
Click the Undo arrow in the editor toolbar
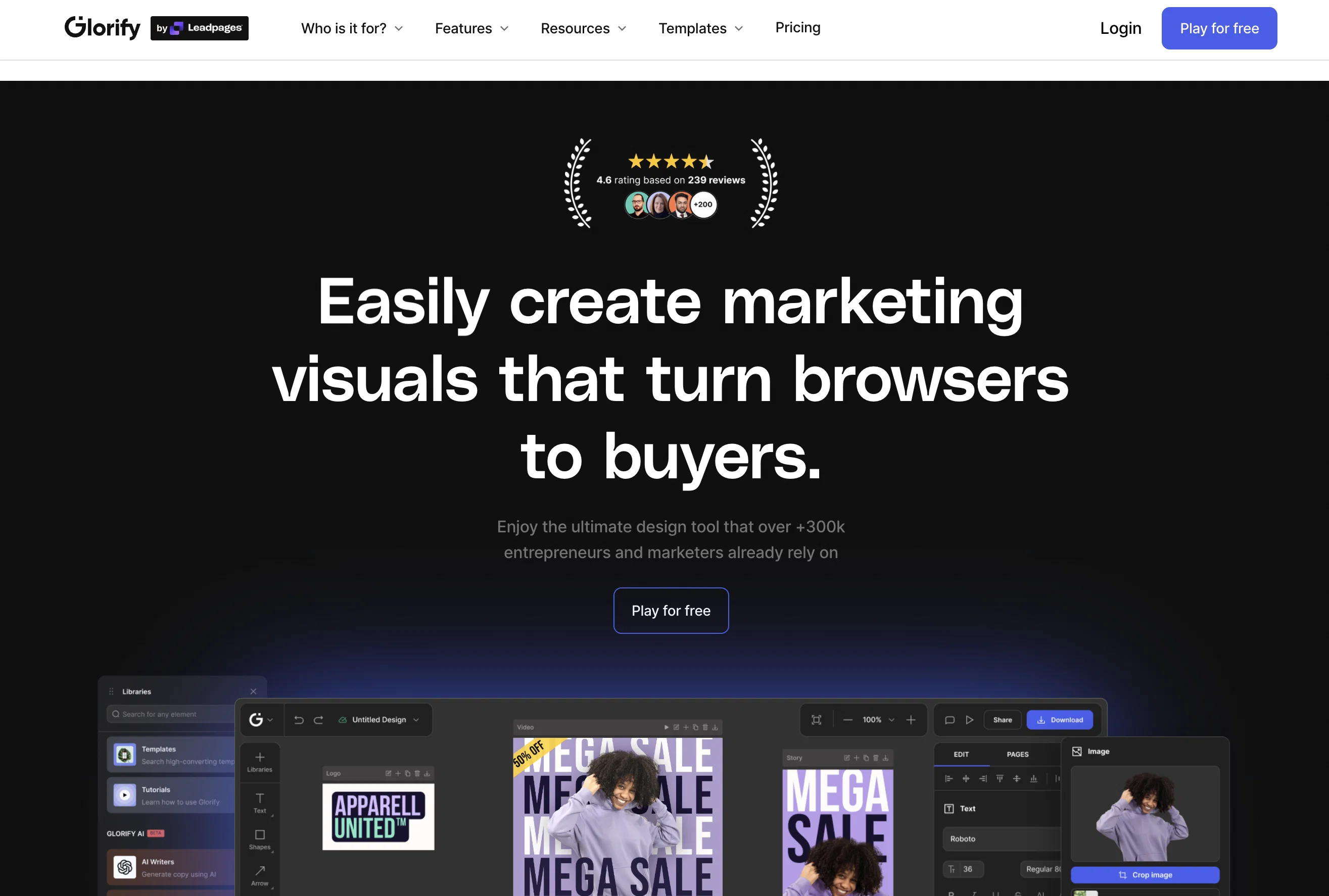pyautogui.click(x=298, y=720)
